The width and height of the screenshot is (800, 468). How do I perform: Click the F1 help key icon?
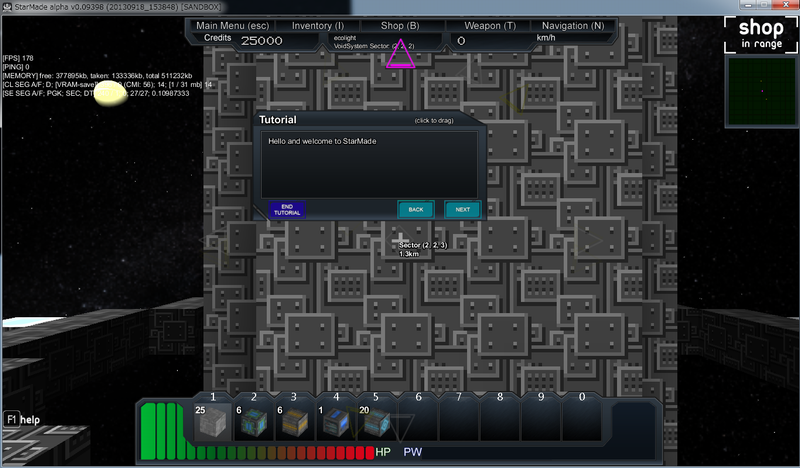tap(11, 420)
